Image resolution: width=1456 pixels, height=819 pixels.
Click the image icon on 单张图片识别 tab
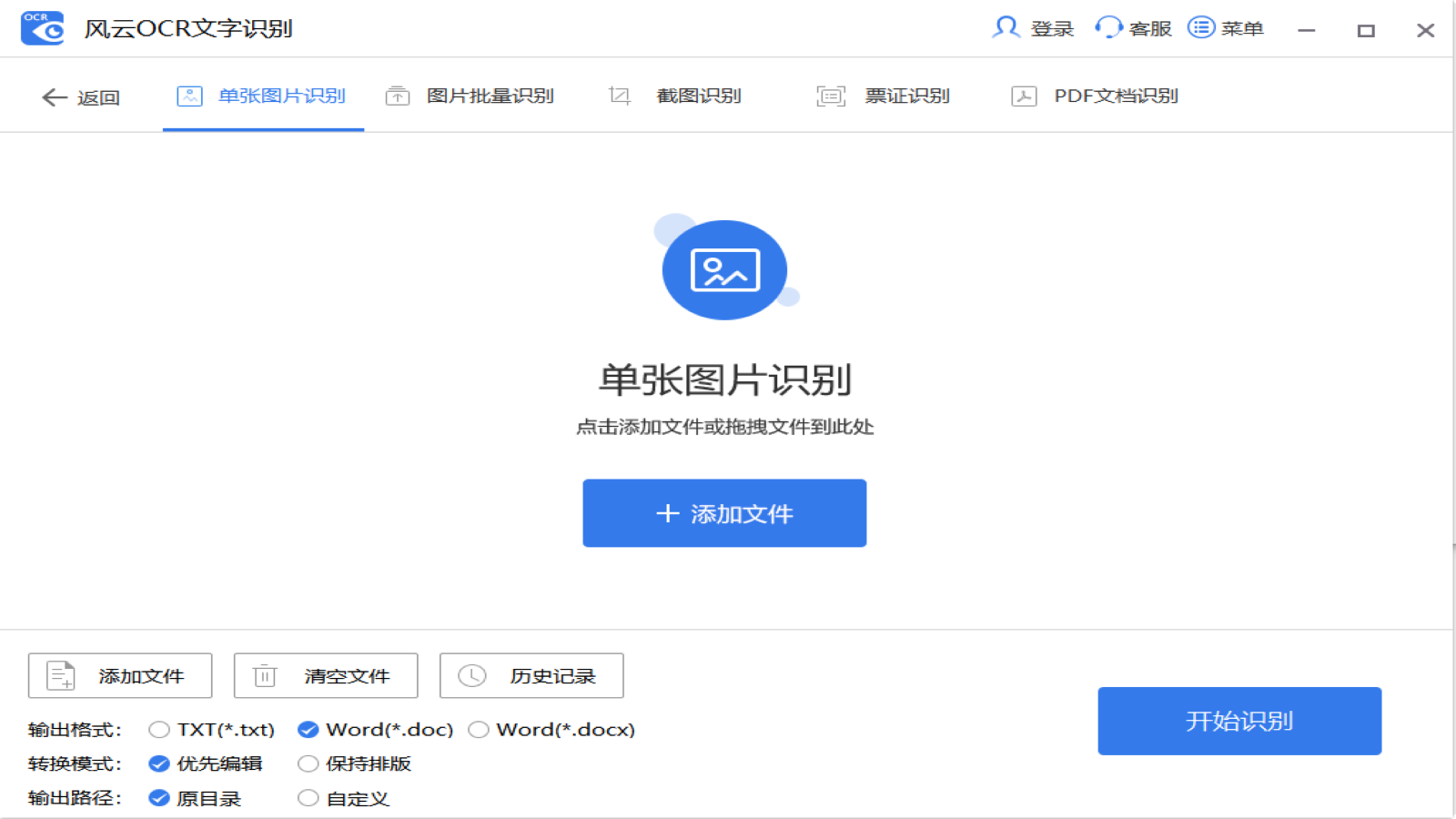[x=189, y=94]
